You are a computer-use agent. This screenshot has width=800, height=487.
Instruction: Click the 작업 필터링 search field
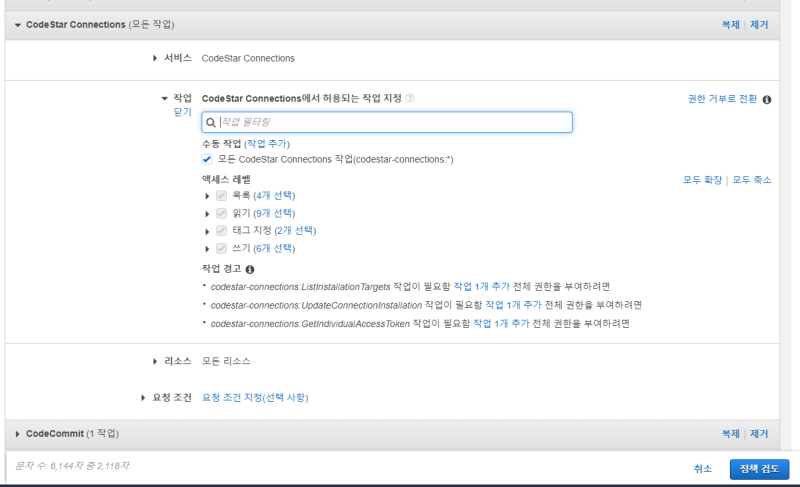(387, 122)
